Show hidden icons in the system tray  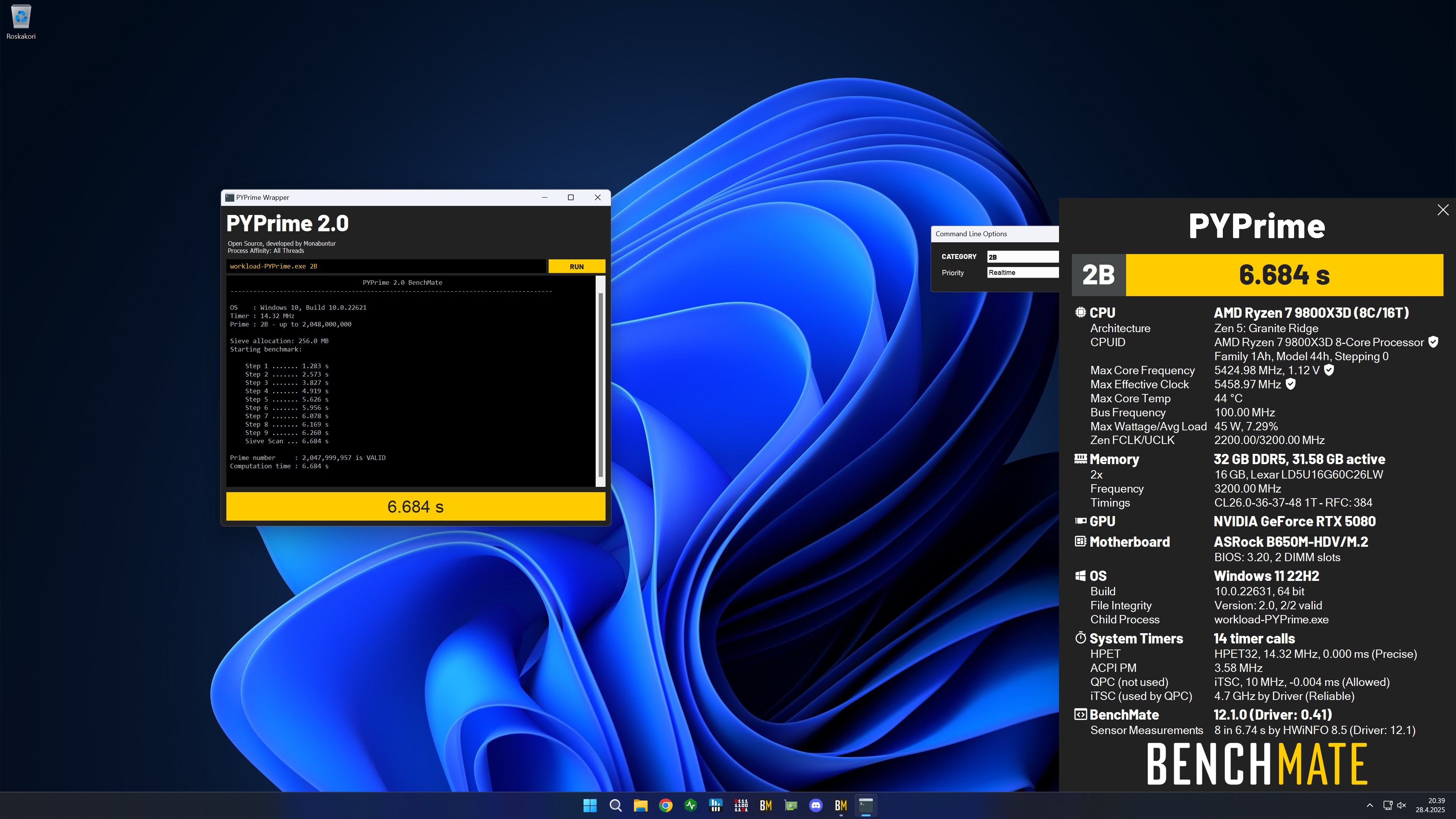1370,805
